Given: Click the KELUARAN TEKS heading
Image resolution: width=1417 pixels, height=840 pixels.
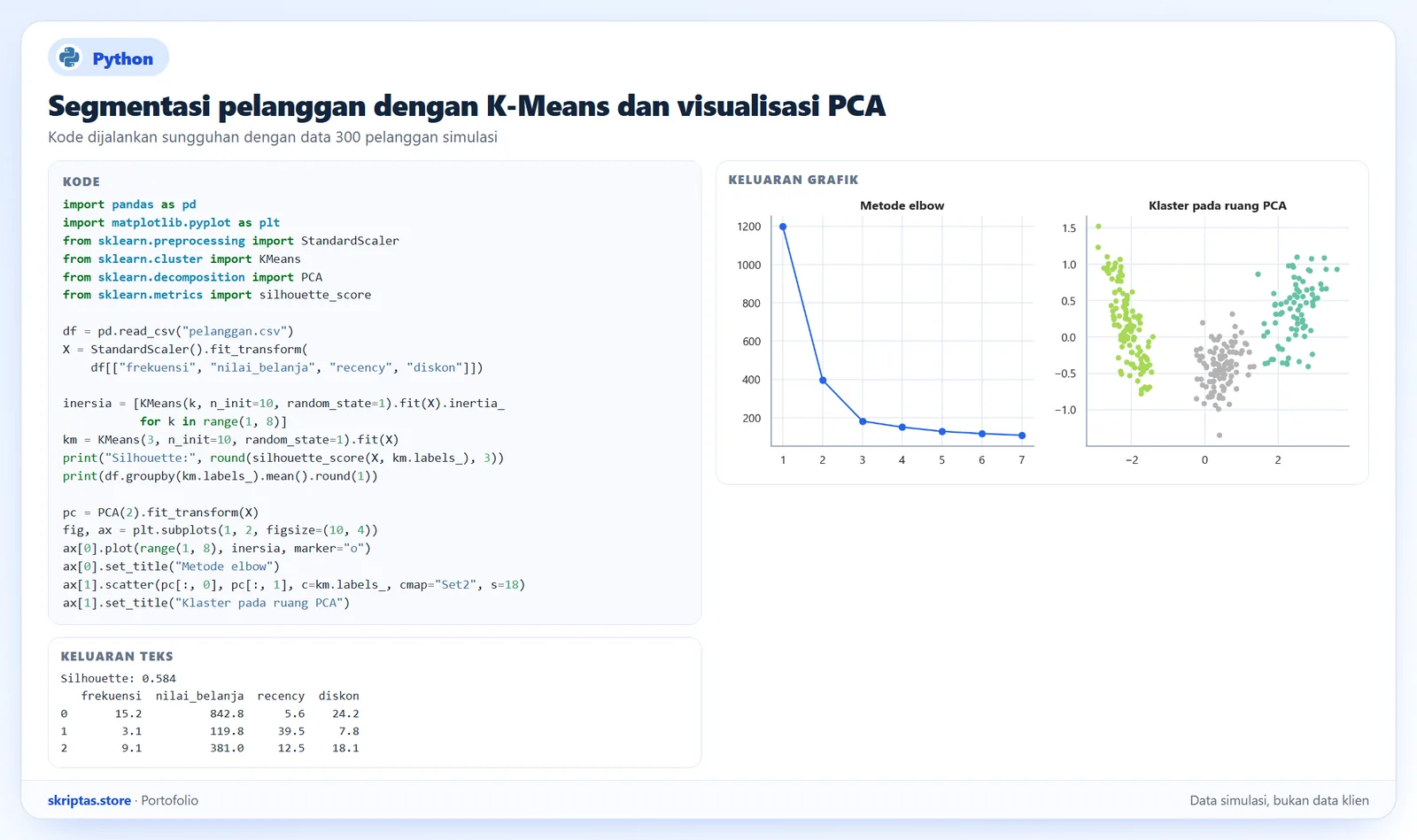Looking at the screenshot, I should [x=117, y=657].
